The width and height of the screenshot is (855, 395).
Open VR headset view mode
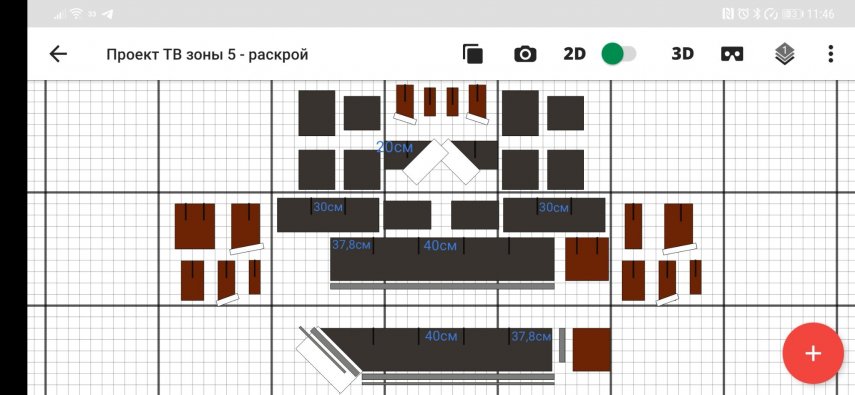732,54
